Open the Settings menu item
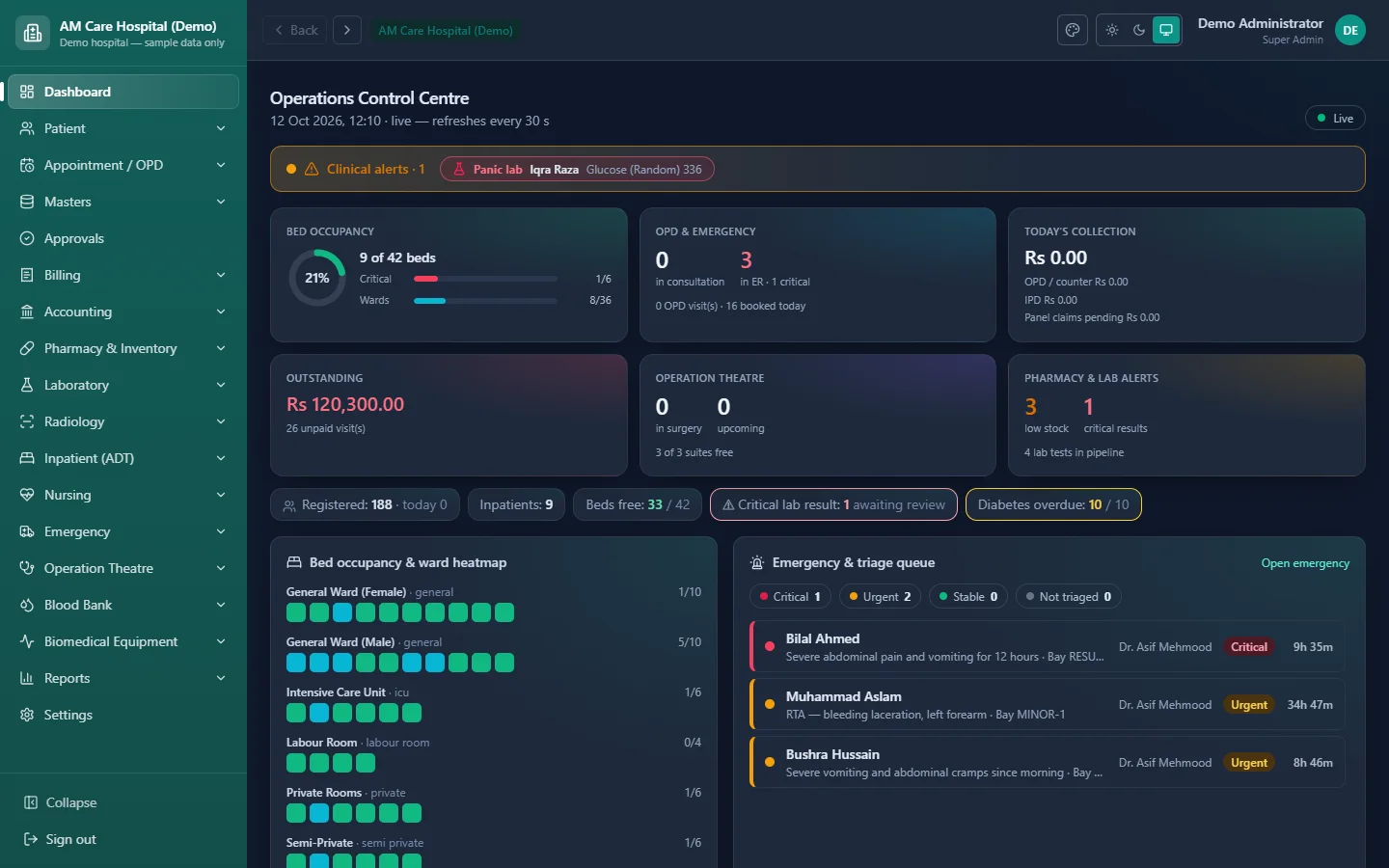 click(x=123, y=715)
